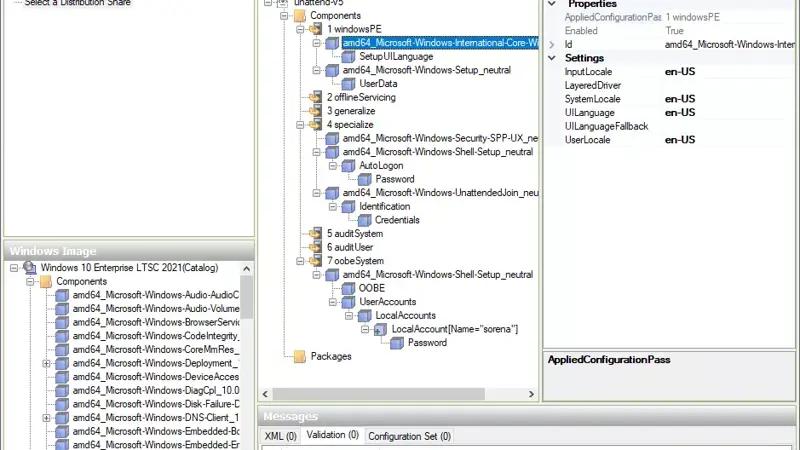Collapse the Windows-Setup_neutral node
The image size is (800, 450).
point(316,70)
